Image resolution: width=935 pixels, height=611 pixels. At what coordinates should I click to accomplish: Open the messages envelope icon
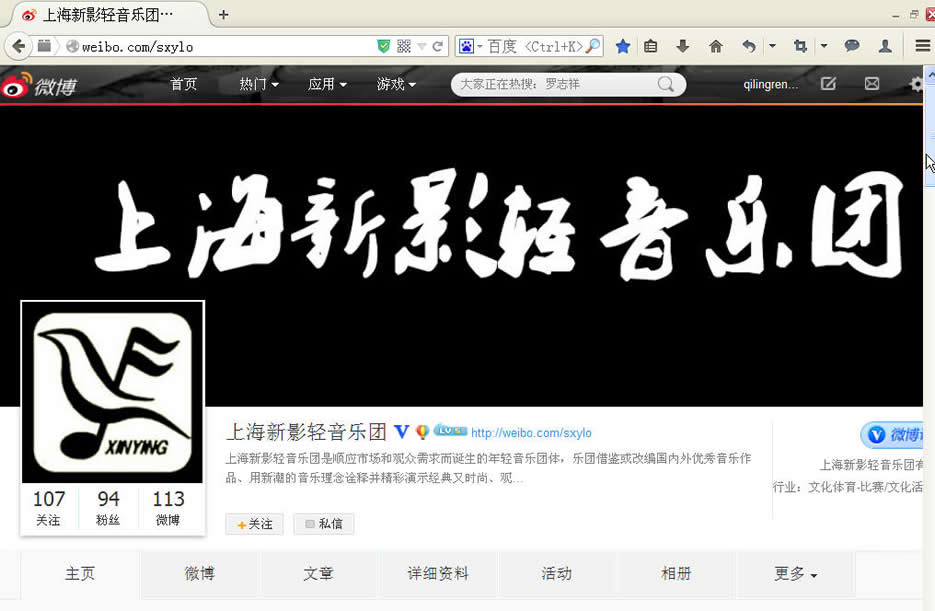pyautogui.click(x=872, y=84)
